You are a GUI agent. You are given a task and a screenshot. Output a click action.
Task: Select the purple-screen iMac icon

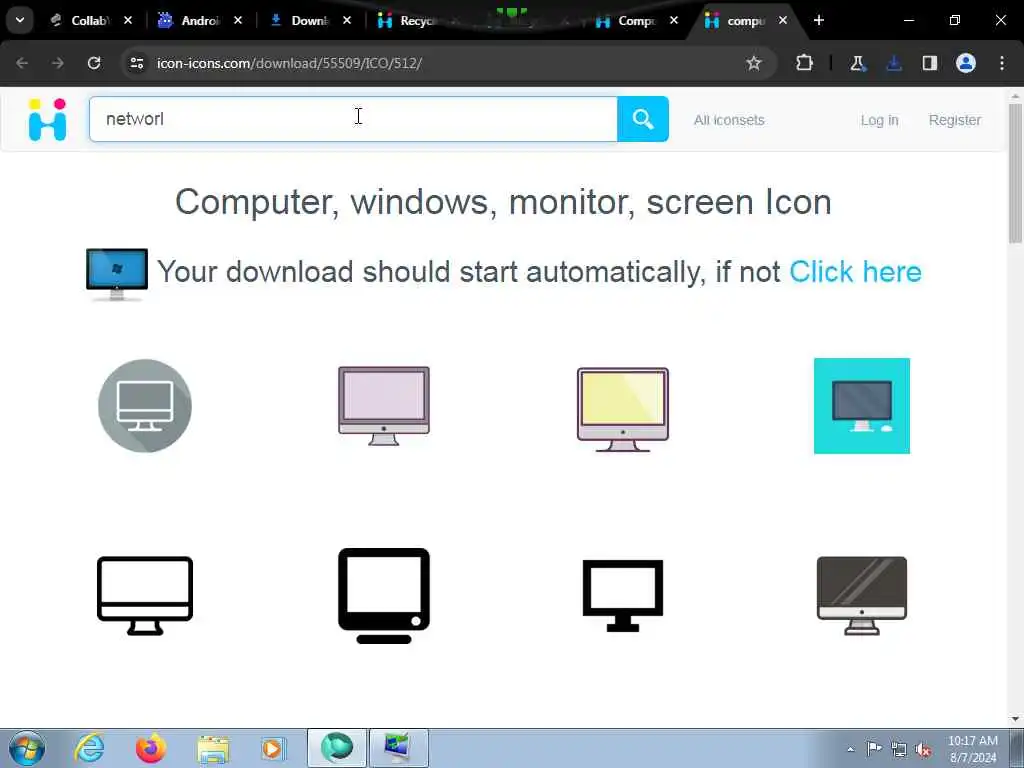click(384, 406)
